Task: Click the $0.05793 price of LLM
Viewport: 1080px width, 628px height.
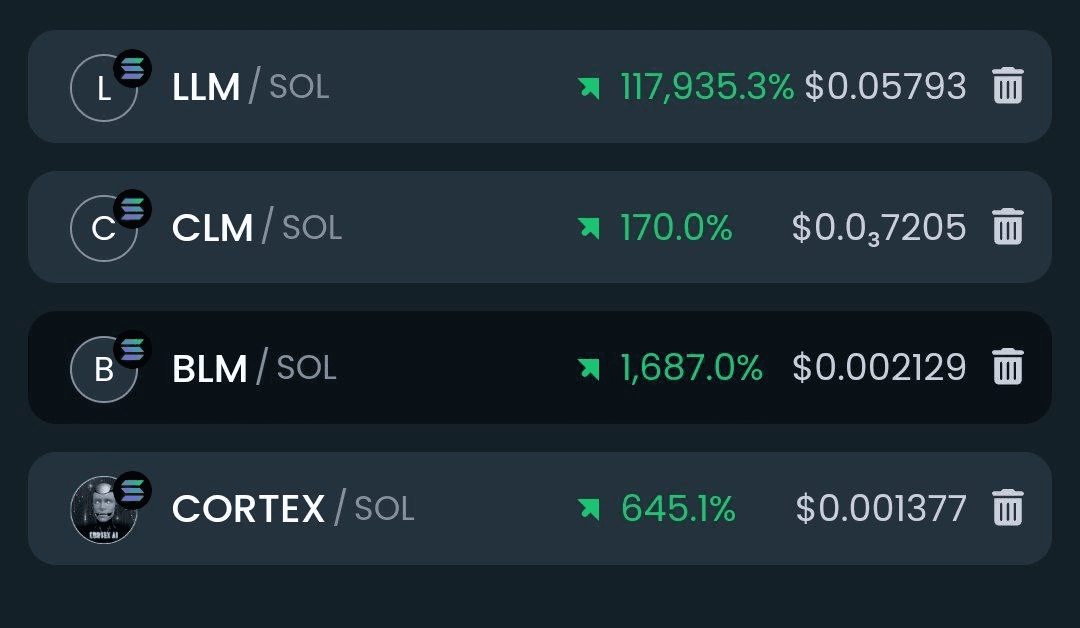Action: 886,87
